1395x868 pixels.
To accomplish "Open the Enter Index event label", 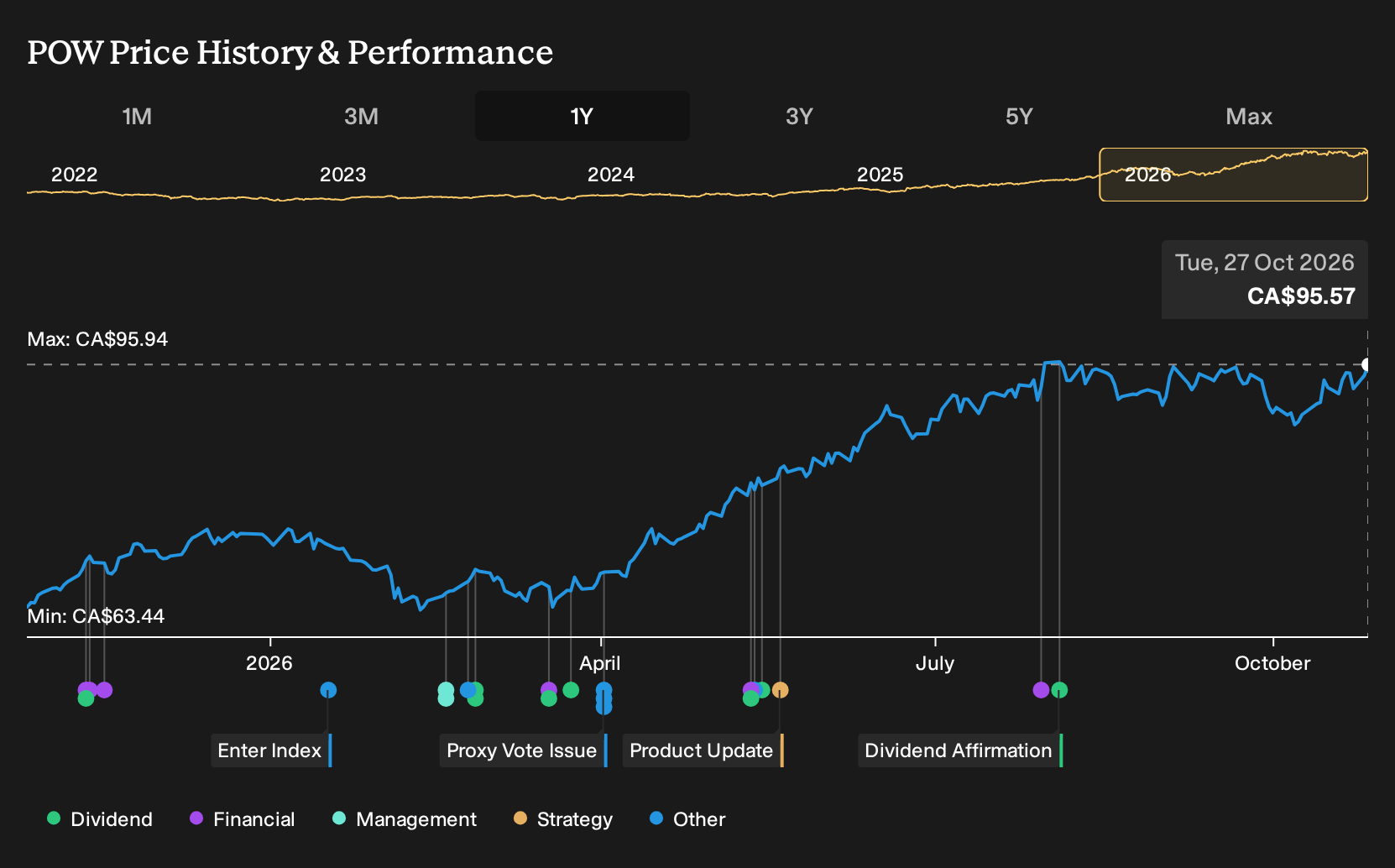I will pyautogui.click(x=271, y=750).
